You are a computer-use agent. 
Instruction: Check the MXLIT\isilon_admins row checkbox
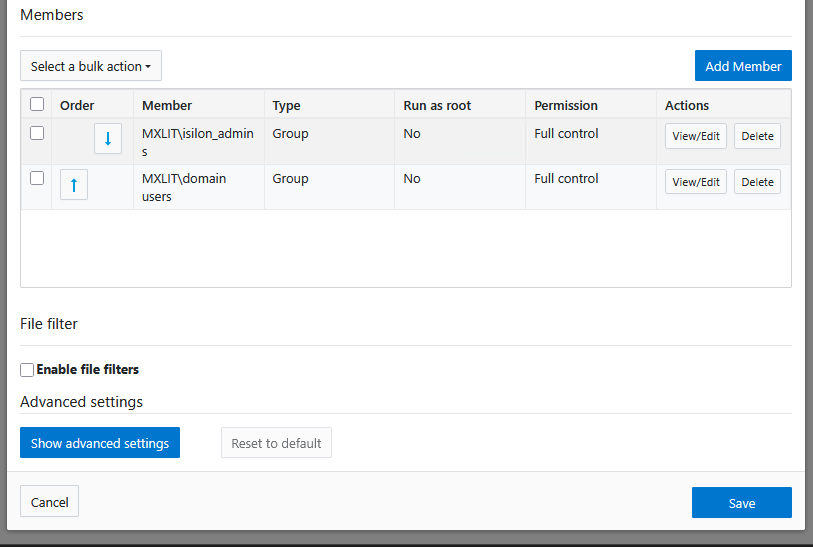[37, 133]
